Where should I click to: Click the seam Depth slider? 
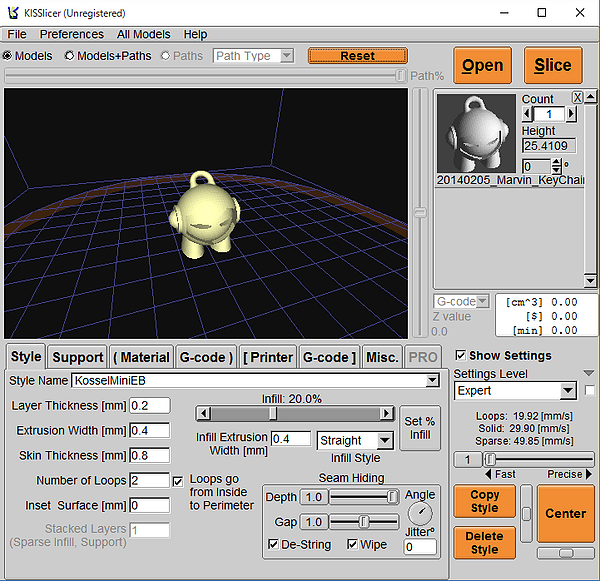pos(364,497)
